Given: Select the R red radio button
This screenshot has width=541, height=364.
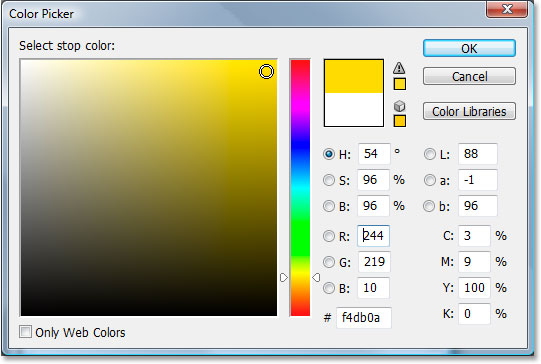Looking at the screenshot, I should [329, 236].
